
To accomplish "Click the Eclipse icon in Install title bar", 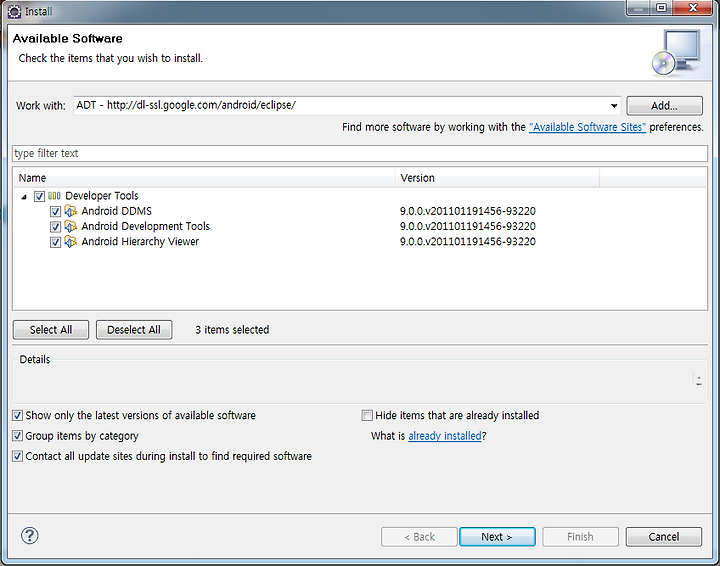I will pos(14,11).
